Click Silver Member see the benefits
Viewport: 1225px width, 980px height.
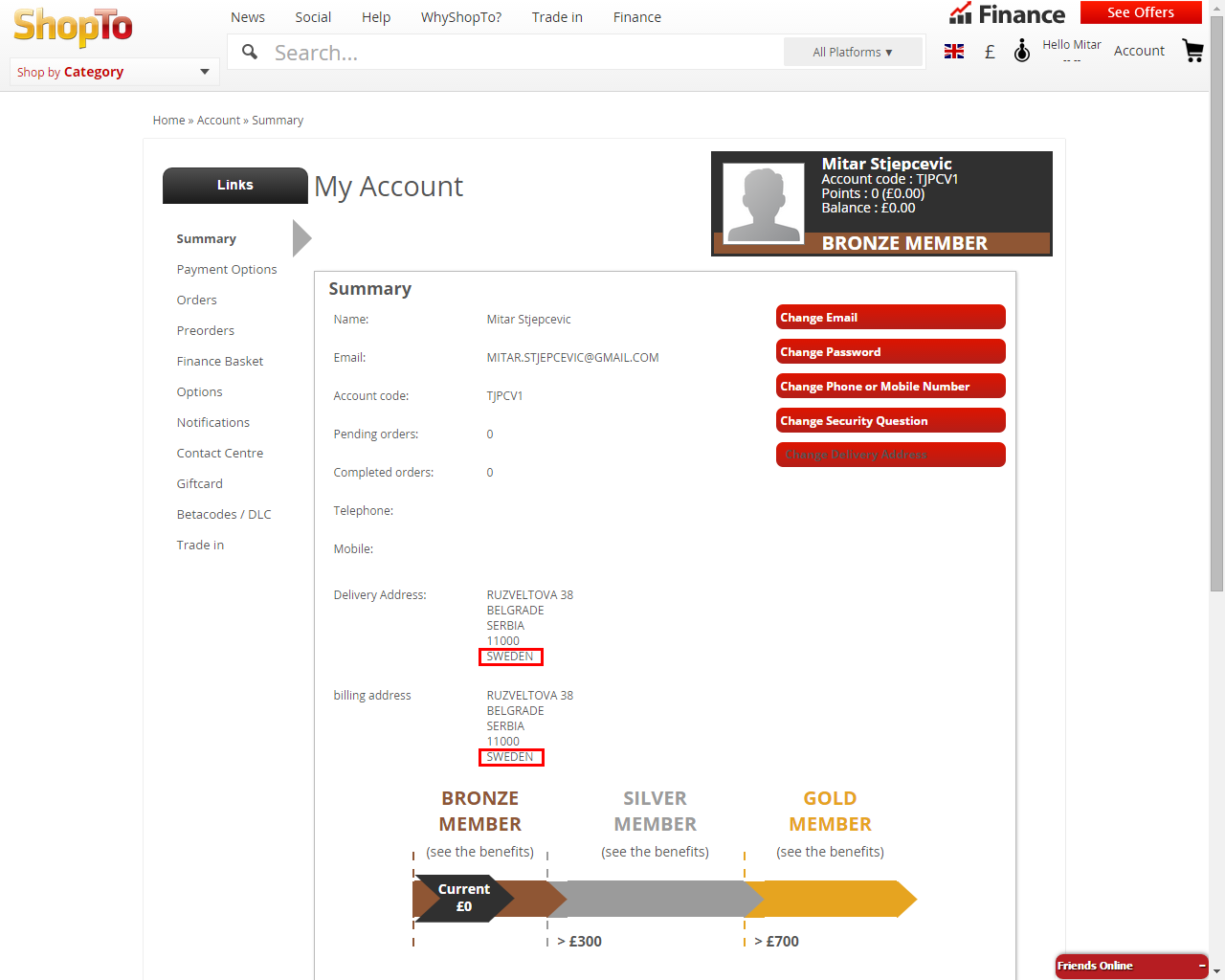[656, 852]
